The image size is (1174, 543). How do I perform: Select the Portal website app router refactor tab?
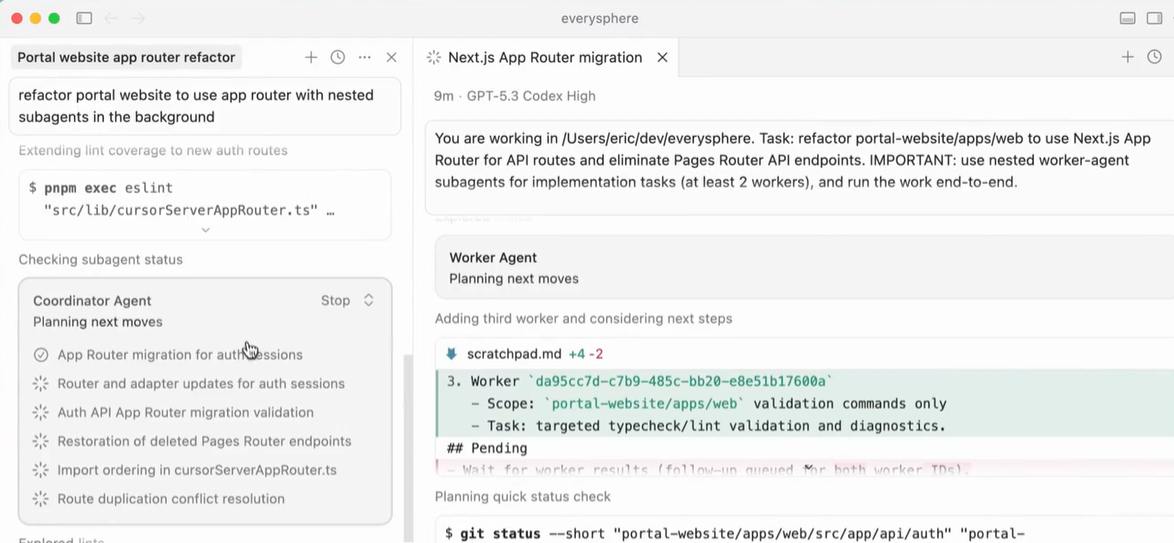tap(126, 57)
